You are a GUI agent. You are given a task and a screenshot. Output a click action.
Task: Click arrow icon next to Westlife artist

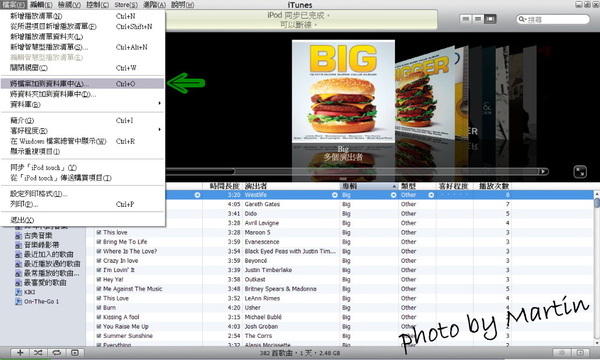[x=334, y=195]
